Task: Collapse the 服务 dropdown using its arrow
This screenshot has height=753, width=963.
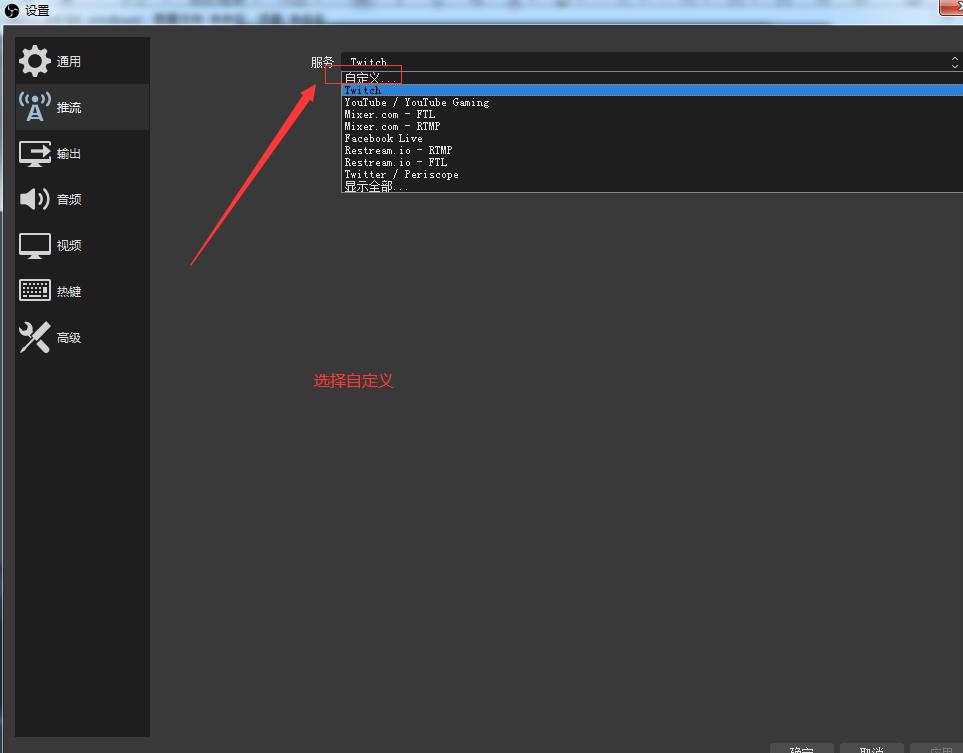Action: click(x=954, y=62)
